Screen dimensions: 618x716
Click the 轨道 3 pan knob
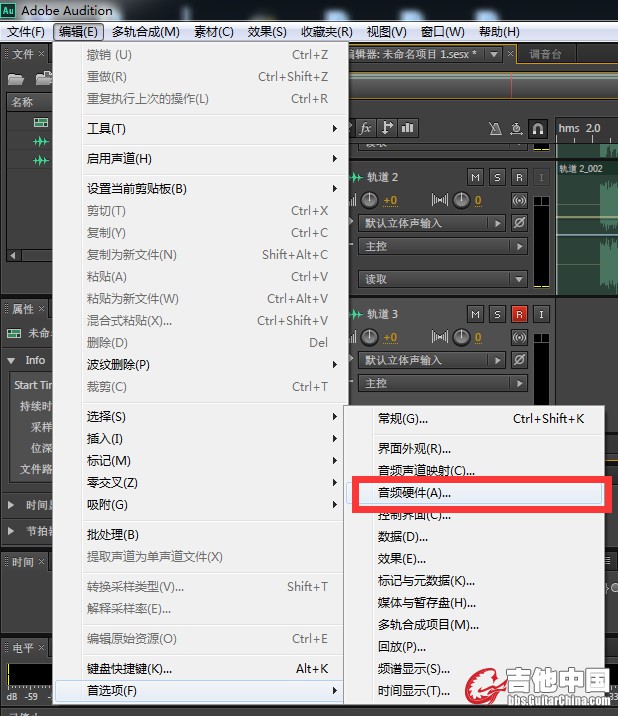click(461, 337)
